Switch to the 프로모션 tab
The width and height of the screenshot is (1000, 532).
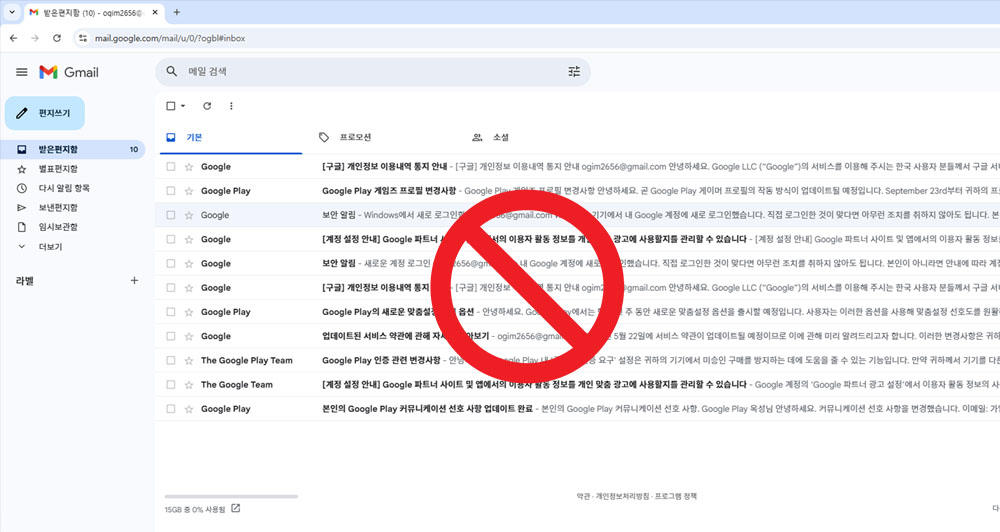coord(355,137)
